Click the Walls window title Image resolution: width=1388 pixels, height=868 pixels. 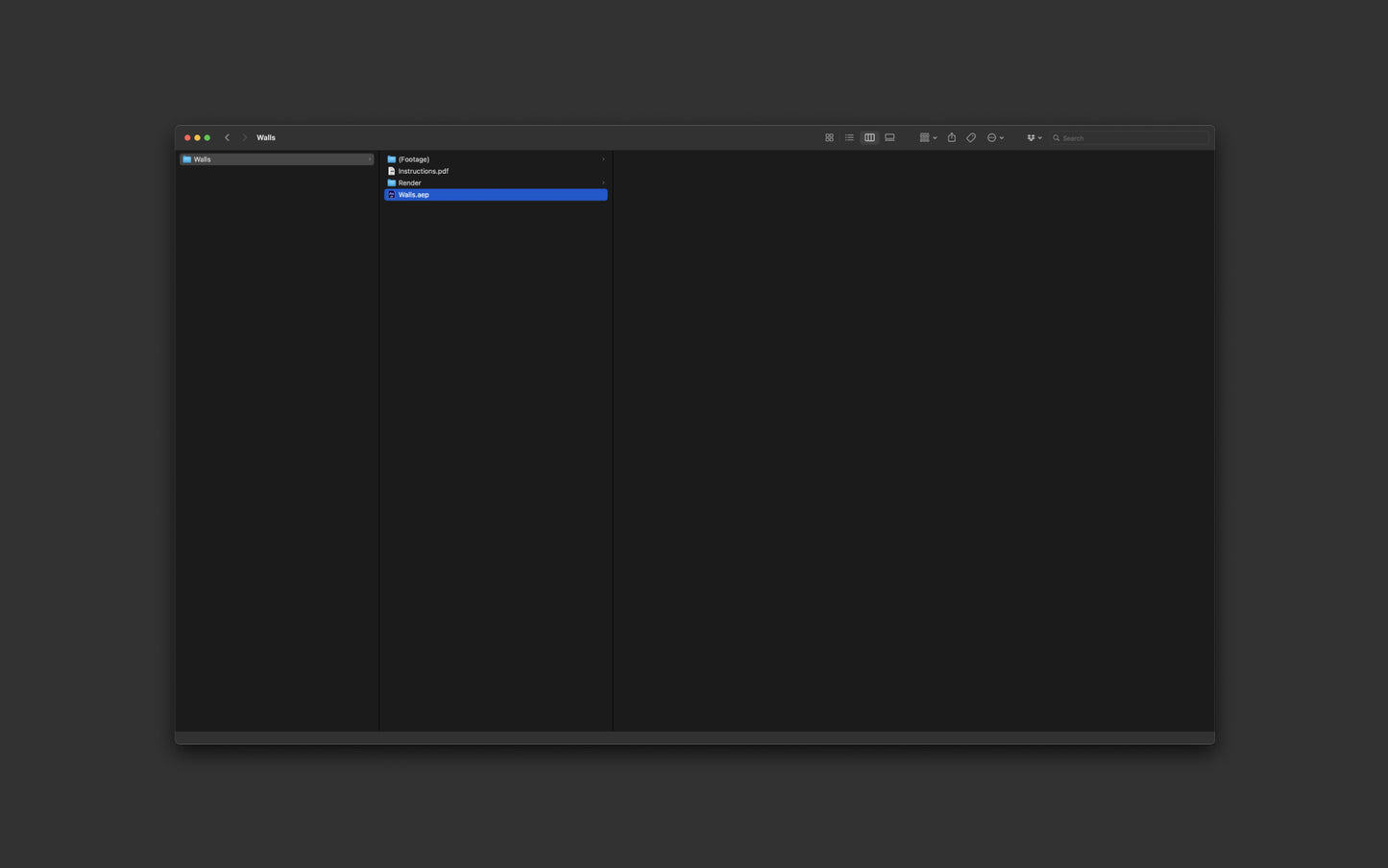pos(266,137)
